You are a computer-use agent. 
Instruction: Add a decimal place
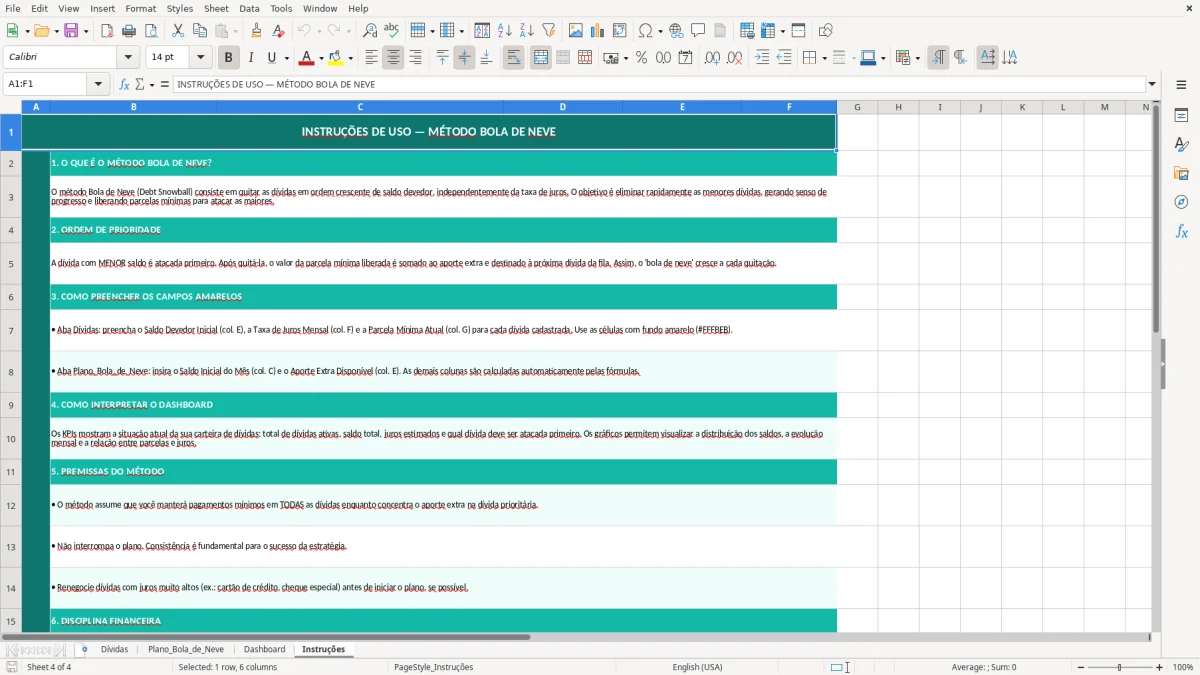[x=712, y=58]
